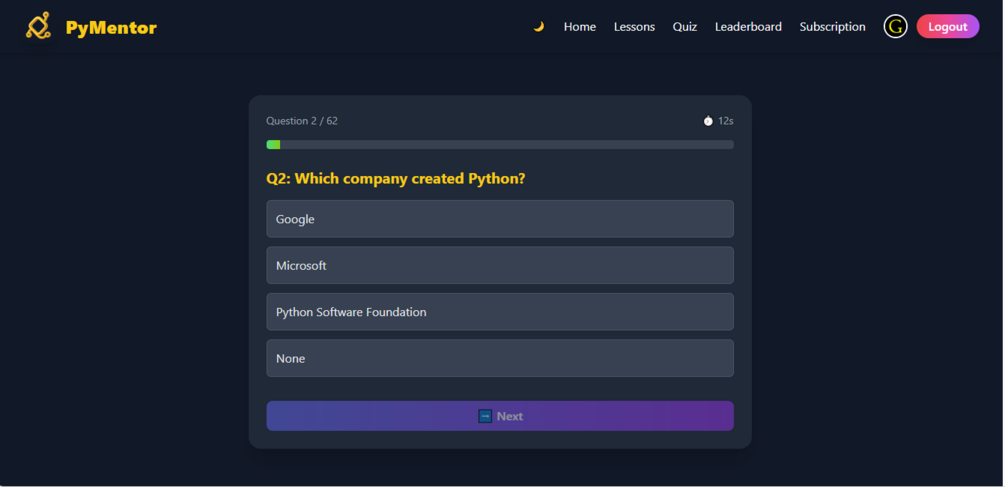Pick the Python Software Foundation answer
Viewport: 1005px width, 487px height.
(499, 312)
